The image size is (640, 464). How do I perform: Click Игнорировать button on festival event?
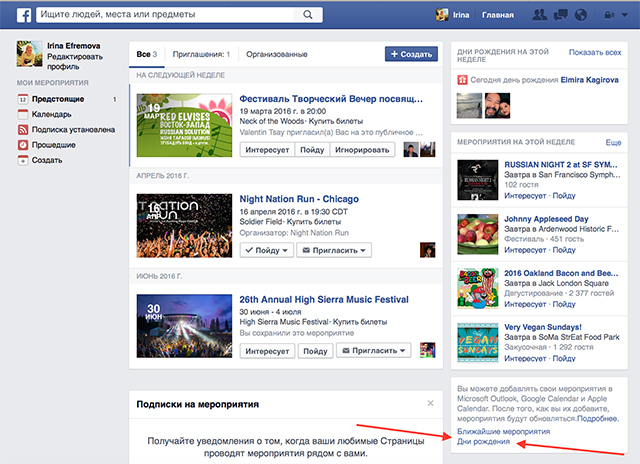click(x=363, y=150)
